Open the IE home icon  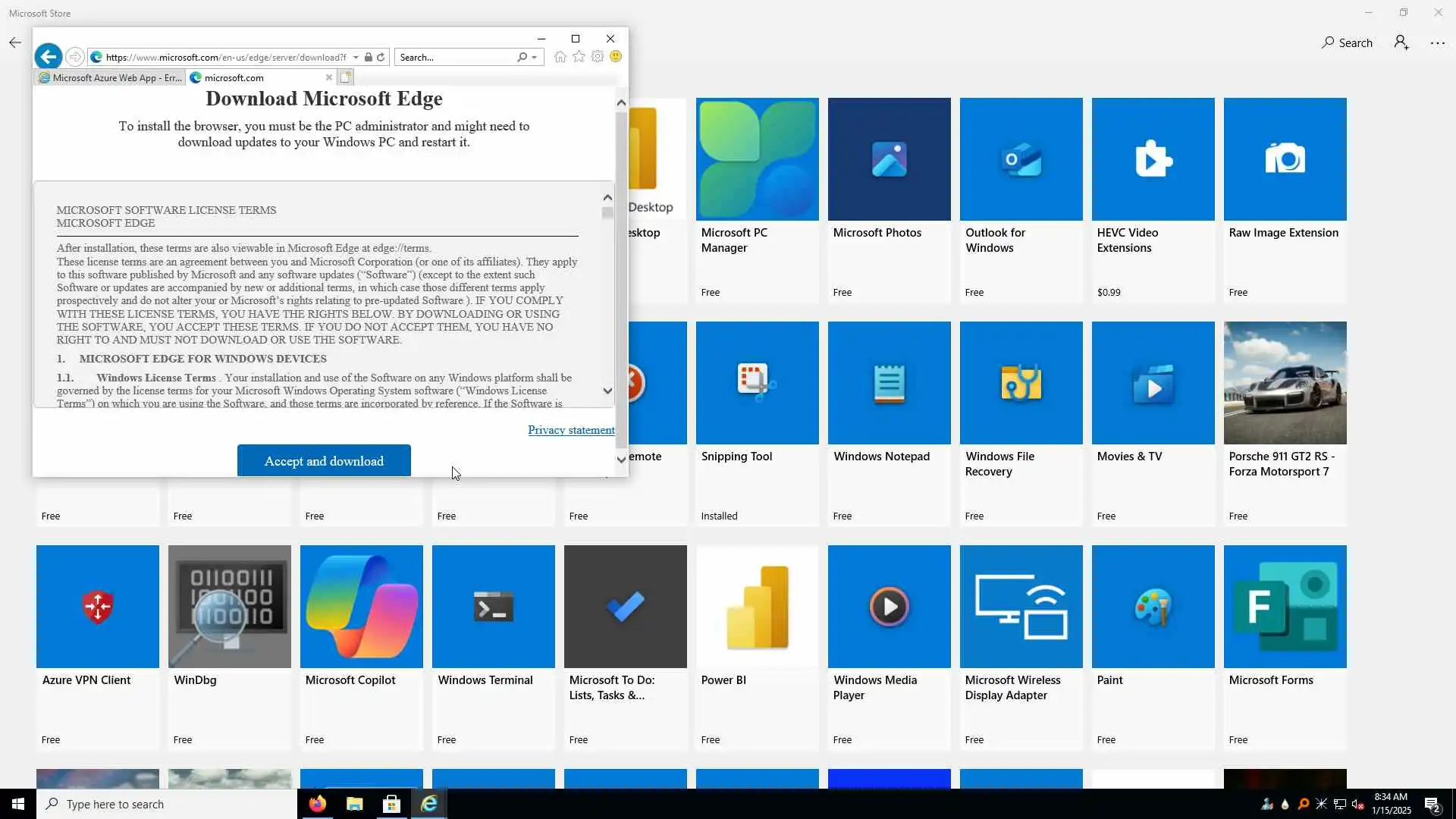[x=560, y=57]
